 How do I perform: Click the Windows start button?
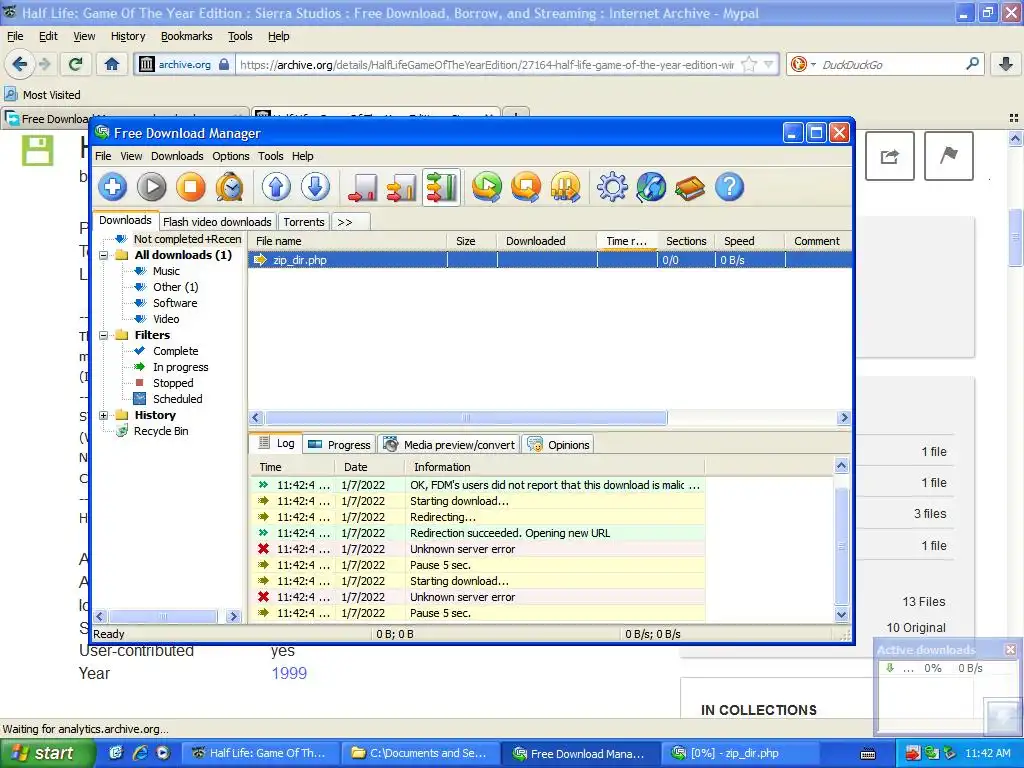click(45, 754)
